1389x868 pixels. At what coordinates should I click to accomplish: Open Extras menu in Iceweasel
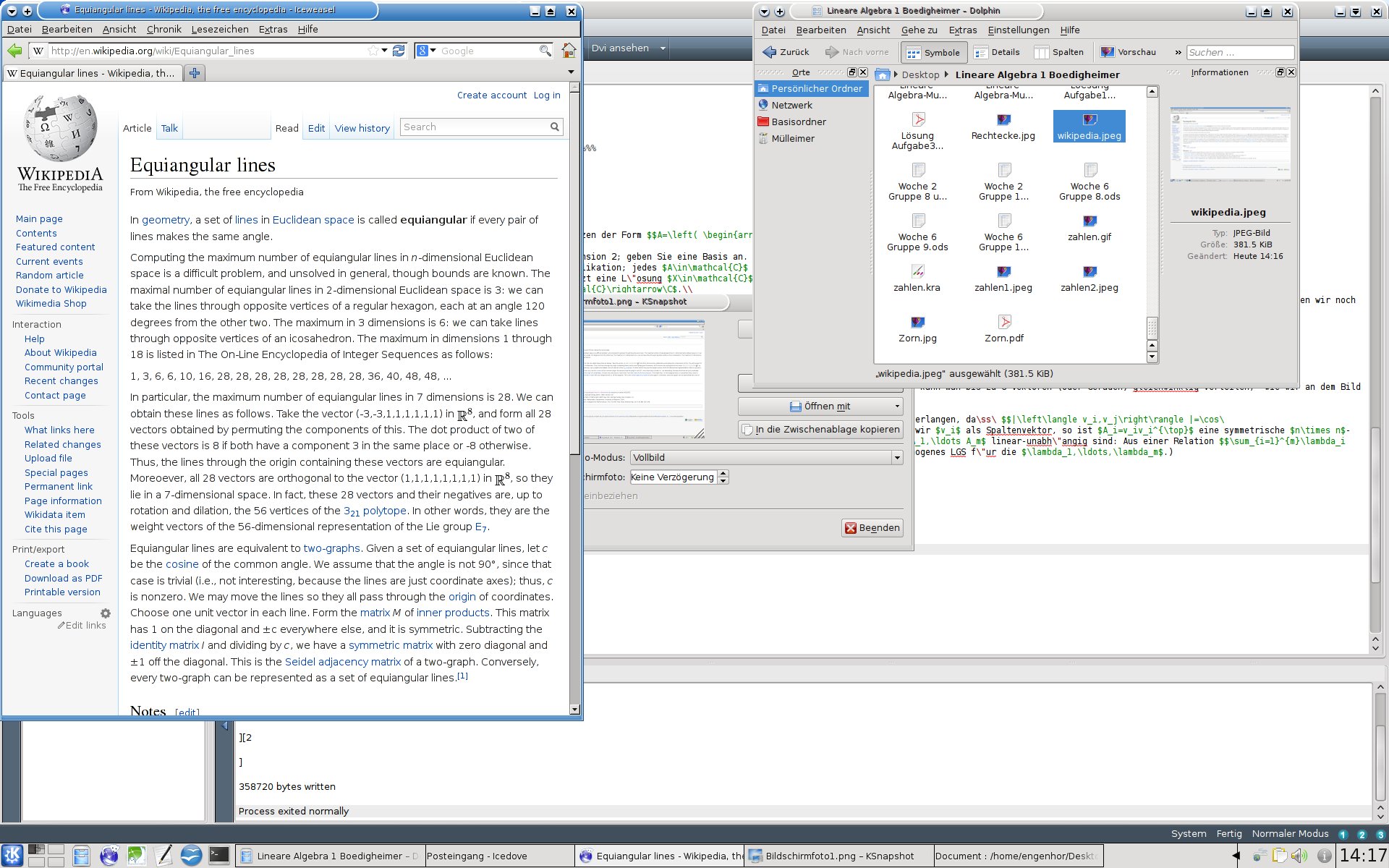(273, 29)
